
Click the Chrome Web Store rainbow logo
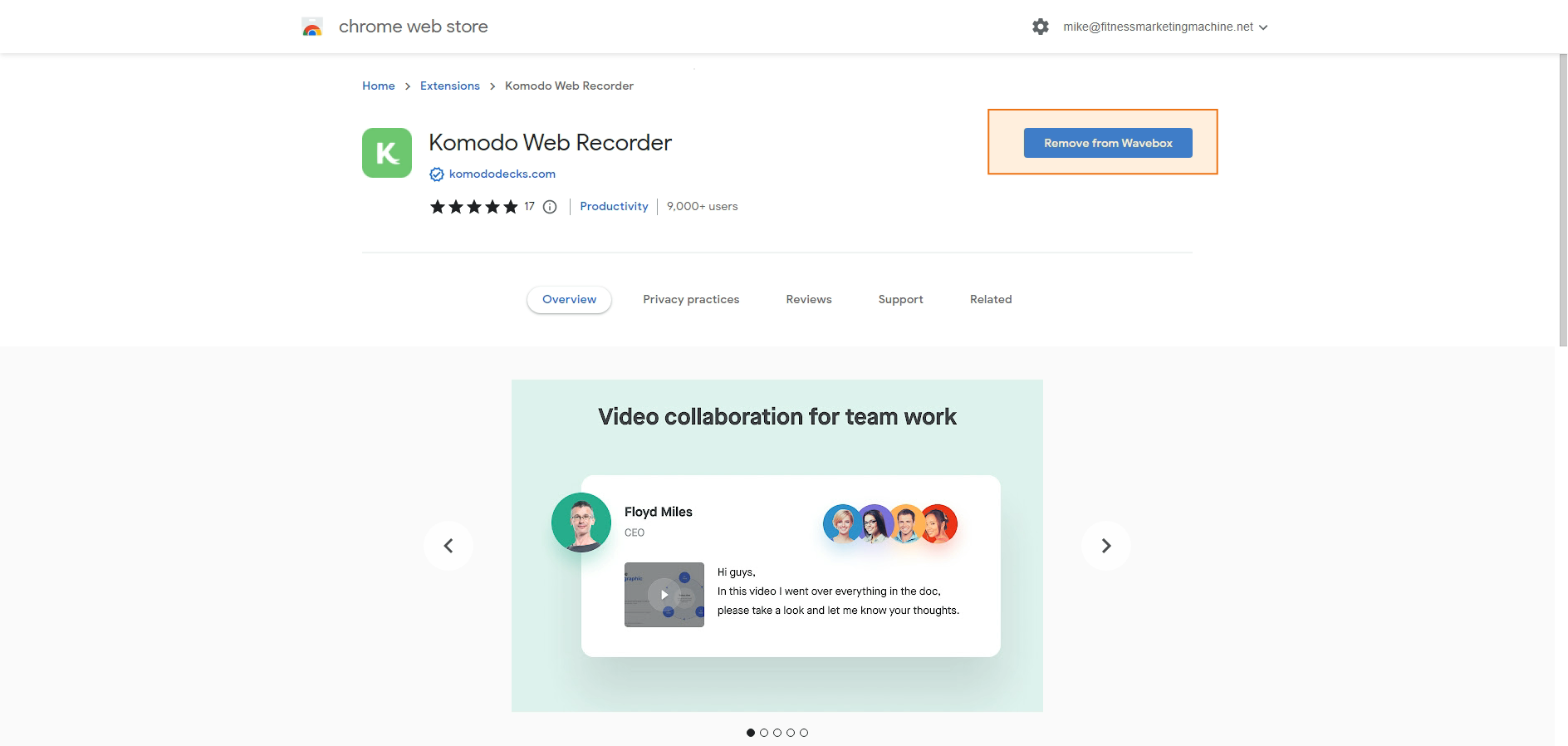click(312, 27)
